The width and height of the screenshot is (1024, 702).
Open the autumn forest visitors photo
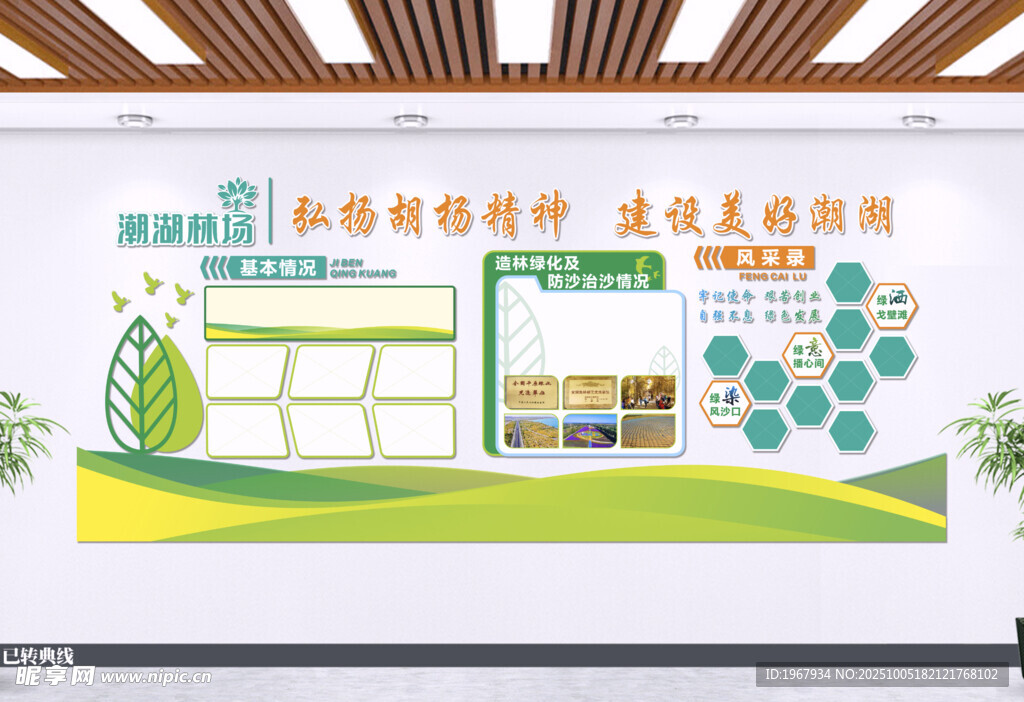648,392
